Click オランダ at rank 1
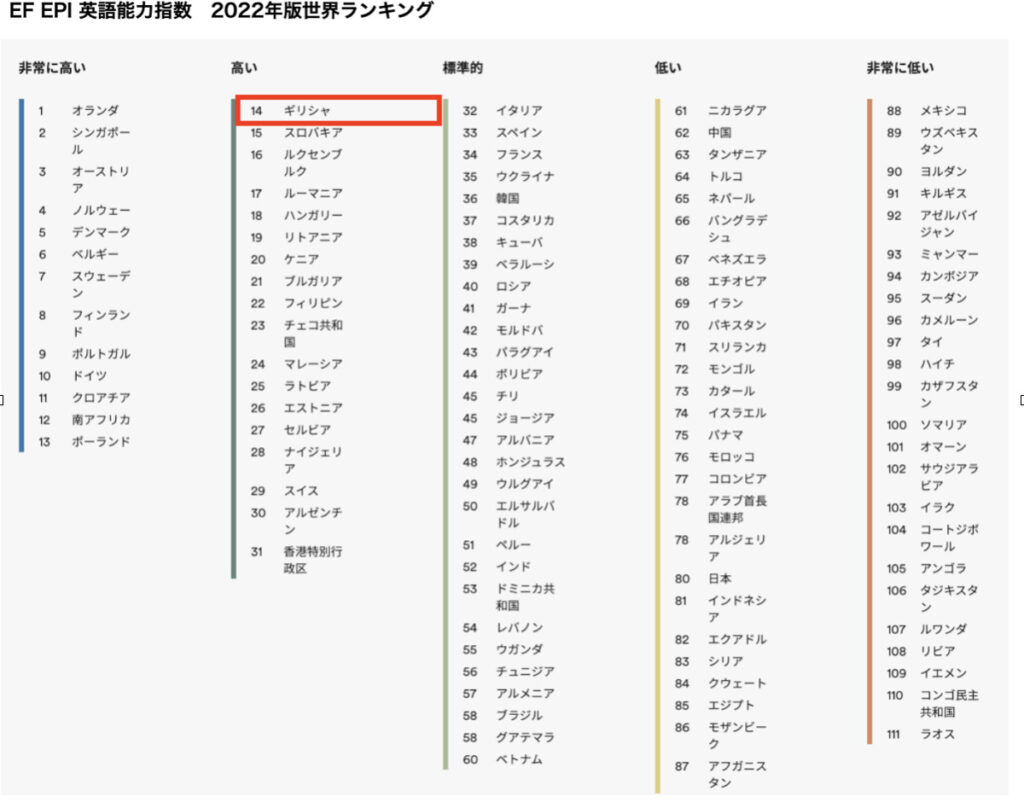This screenshot has width=1024, height=802. click(x=95, y=111)
